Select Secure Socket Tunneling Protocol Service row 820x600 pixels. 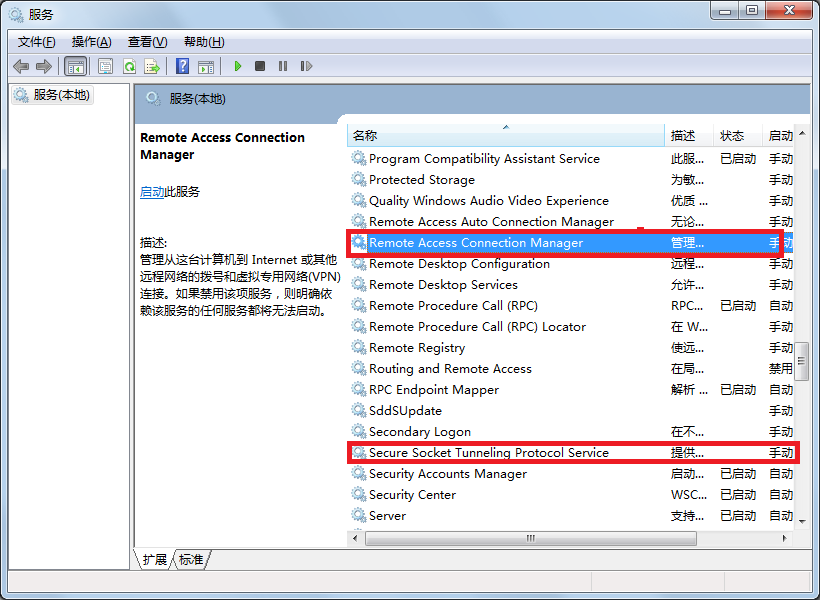(x=571, y=452)
